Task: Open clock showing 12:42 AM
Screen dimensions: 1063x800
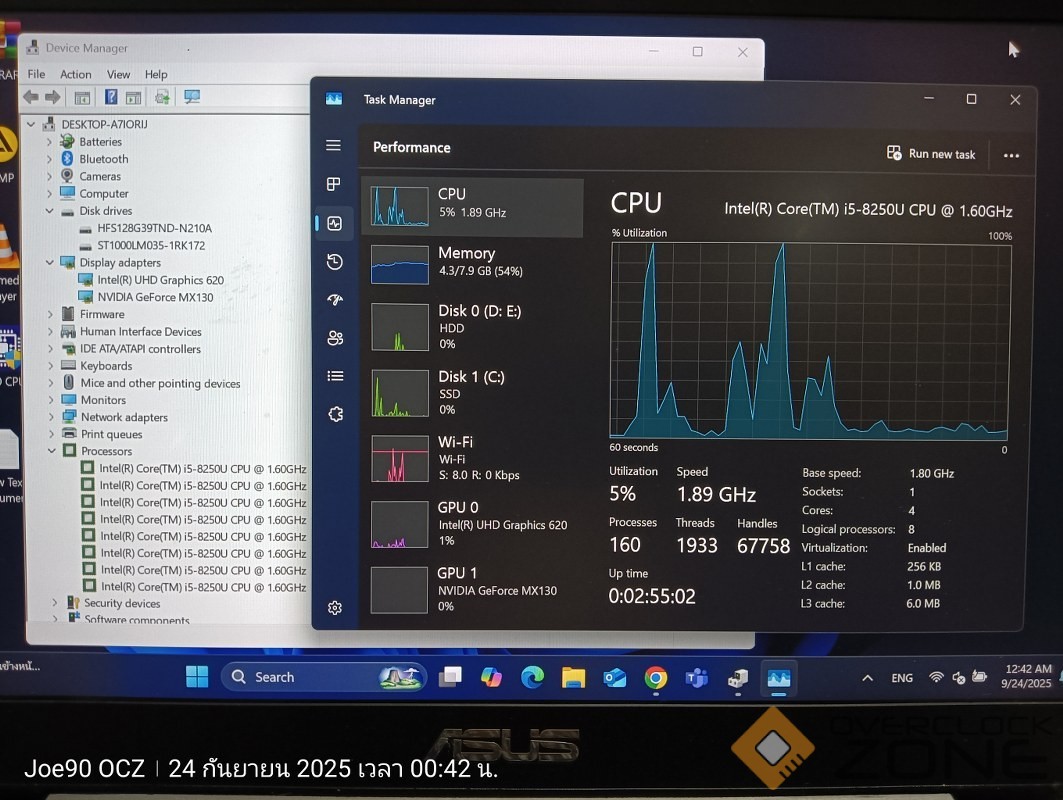Action: coord(1026,676)
